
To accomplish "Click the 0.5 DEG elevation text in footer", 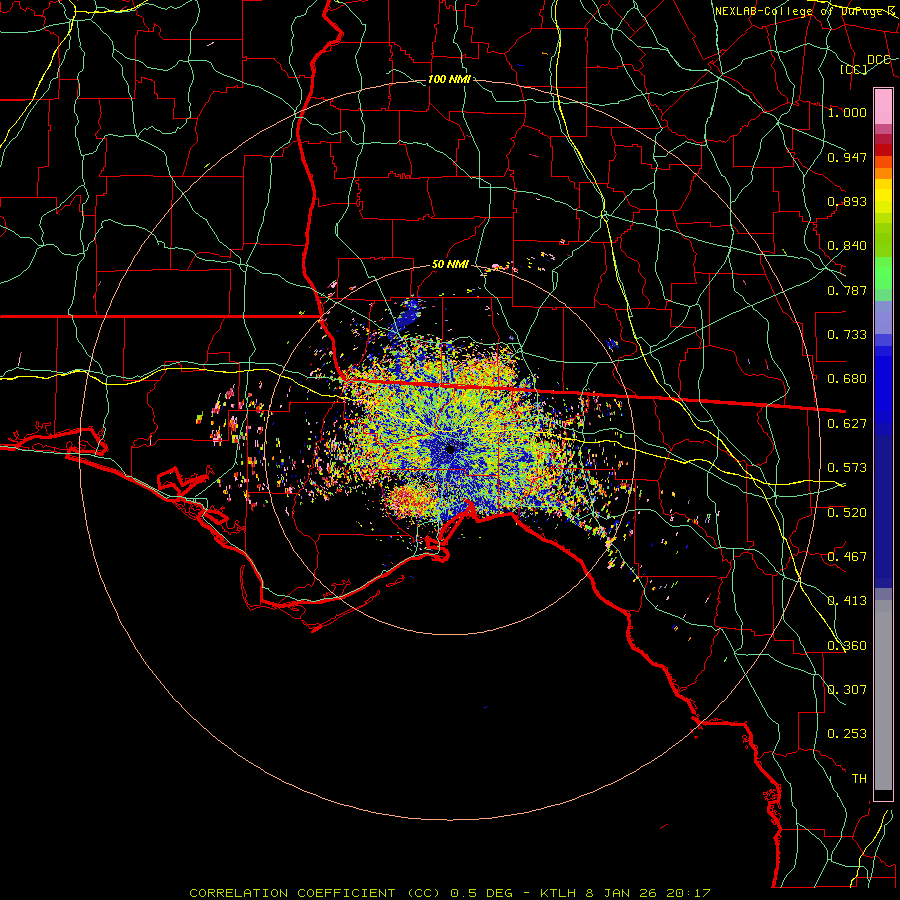I will tap(482, 893).
